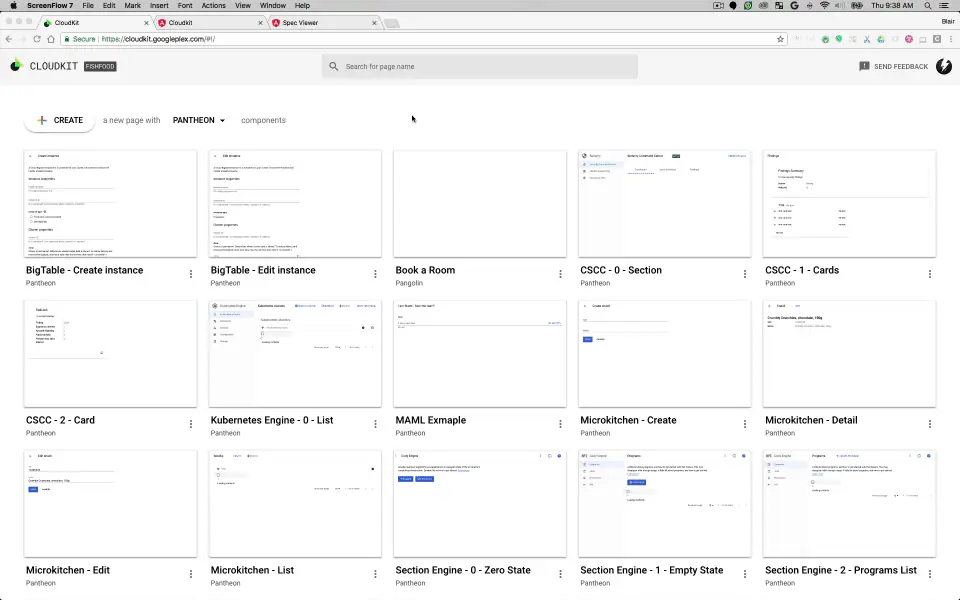The image size is (960, 600).
Task: Open macOS Spotlight search icon
Action: click(928, 6)
